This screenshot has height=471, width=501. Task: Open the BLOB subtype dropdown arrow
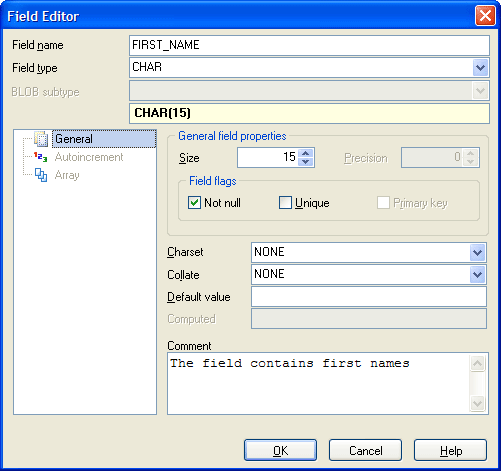pos(480,91)
